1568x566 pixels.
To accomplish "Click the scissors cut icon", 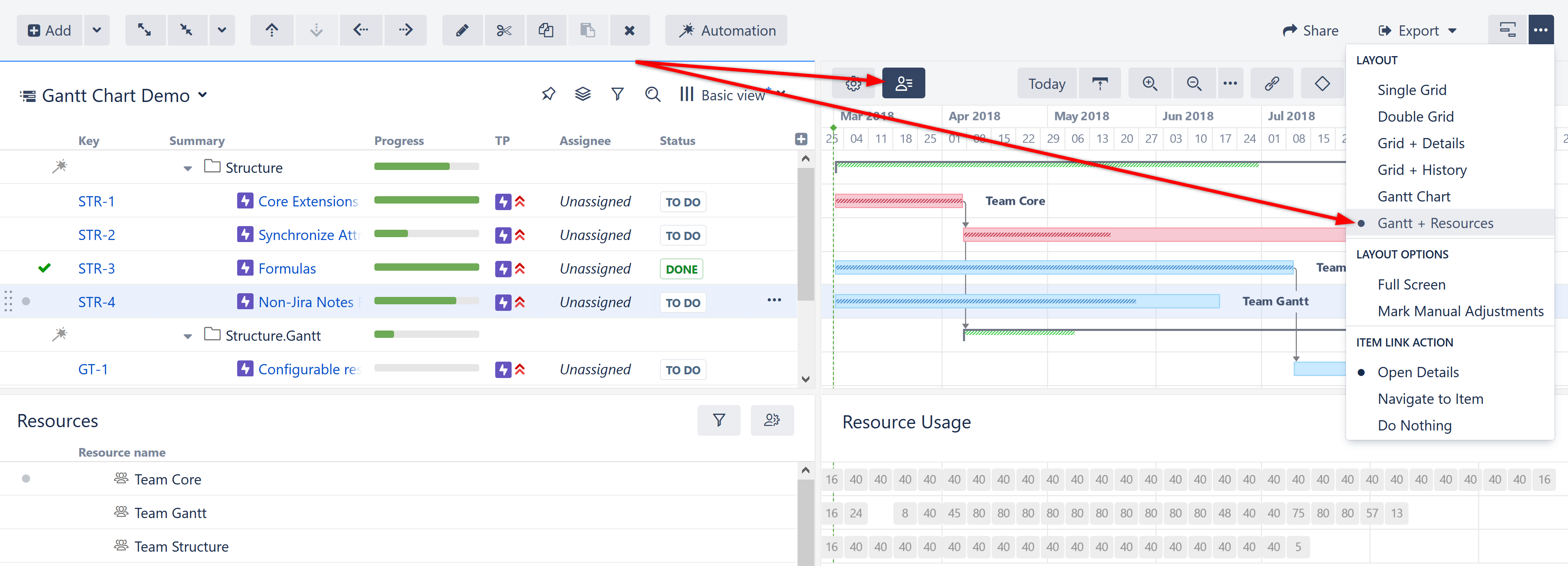I will pos(504,30).
